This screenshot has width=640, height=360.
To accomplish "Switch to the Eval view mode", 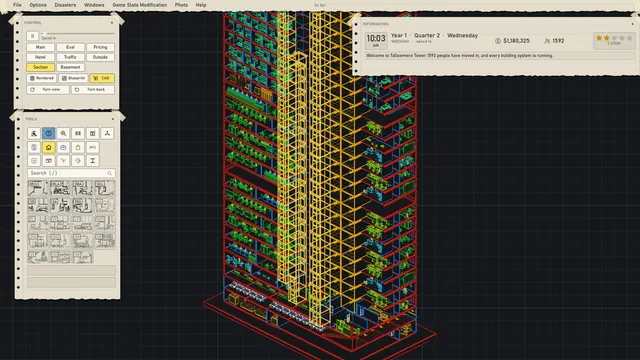I will tap(70, 47).
